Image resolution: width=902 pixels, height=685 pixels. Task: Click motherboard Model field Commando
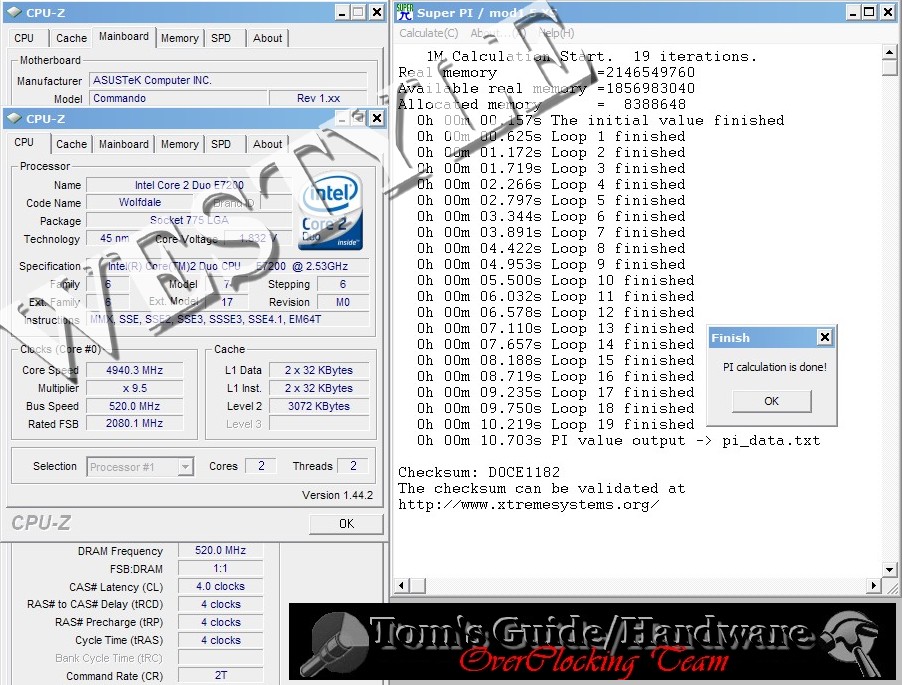point(178,98)
